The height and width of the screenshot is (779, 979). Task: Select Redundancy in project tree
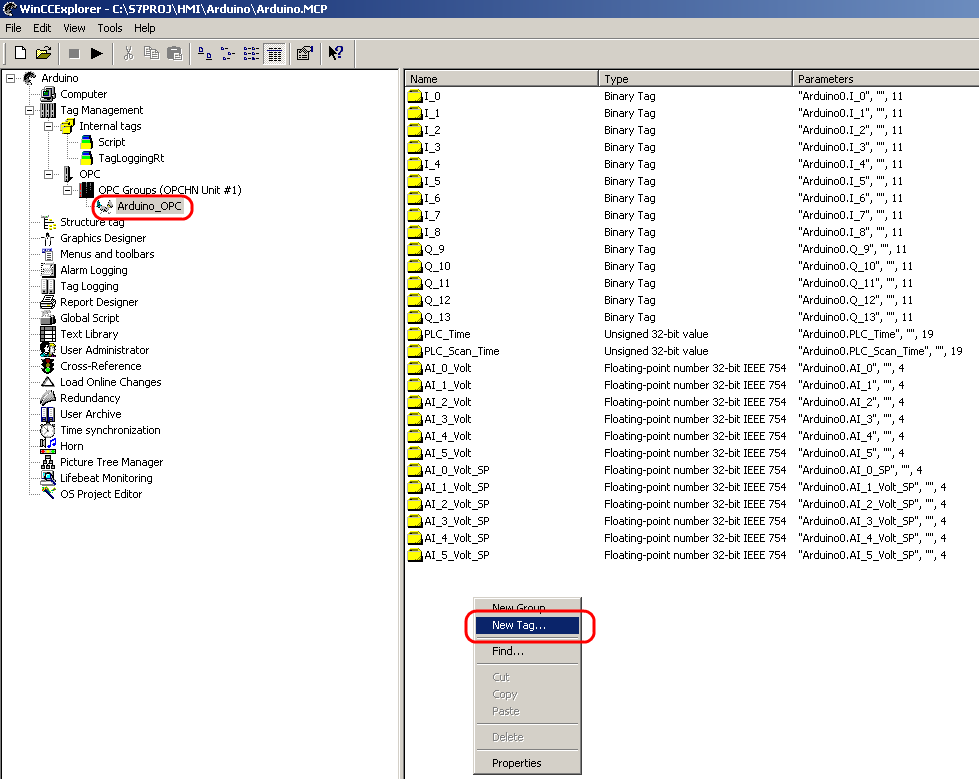click(90, 398)
